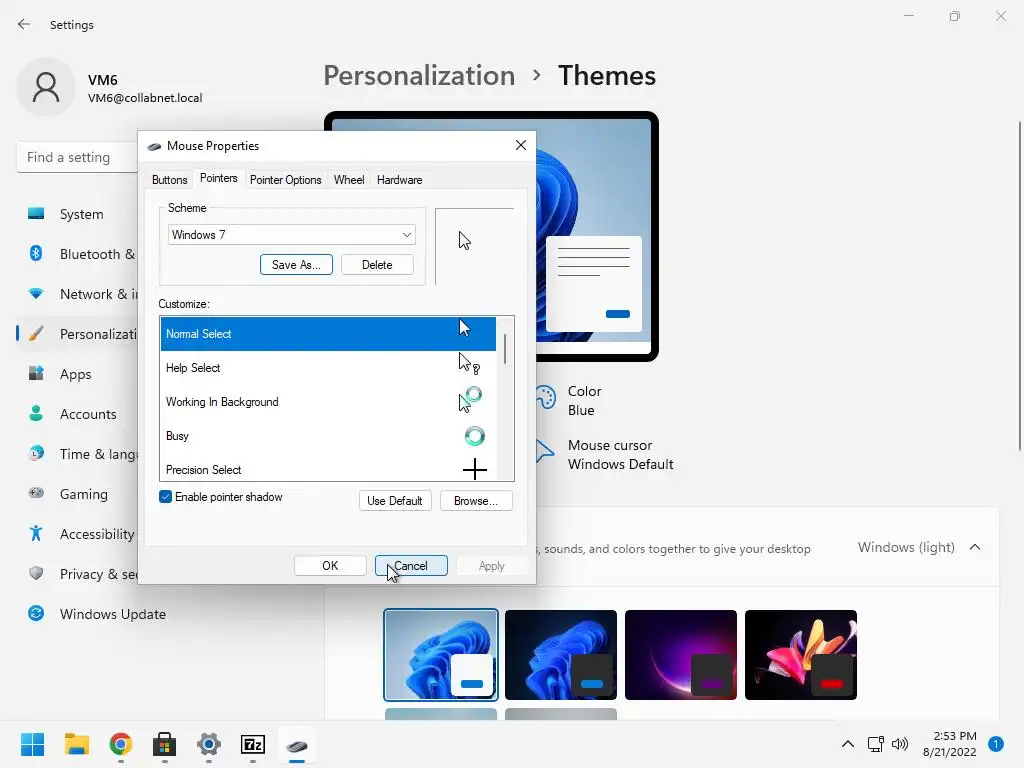Open the Windows Start button
This screenshot has width=1024, height=768.
[x=32, y=744]
